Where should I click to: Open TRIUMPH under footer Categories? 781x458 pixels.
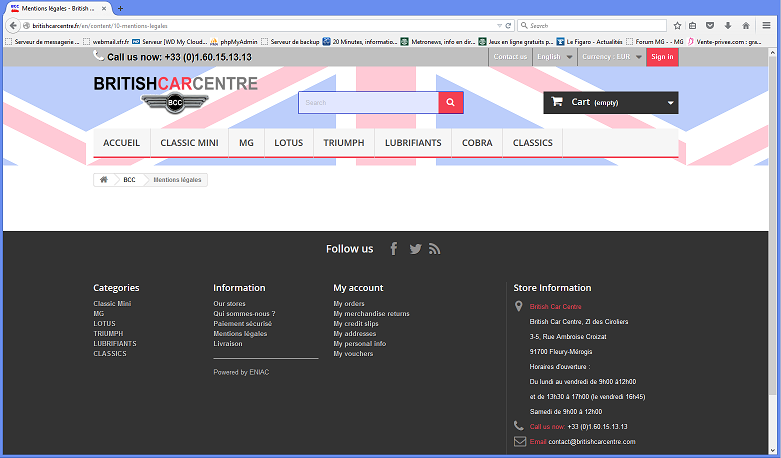[x=108, y=334]
